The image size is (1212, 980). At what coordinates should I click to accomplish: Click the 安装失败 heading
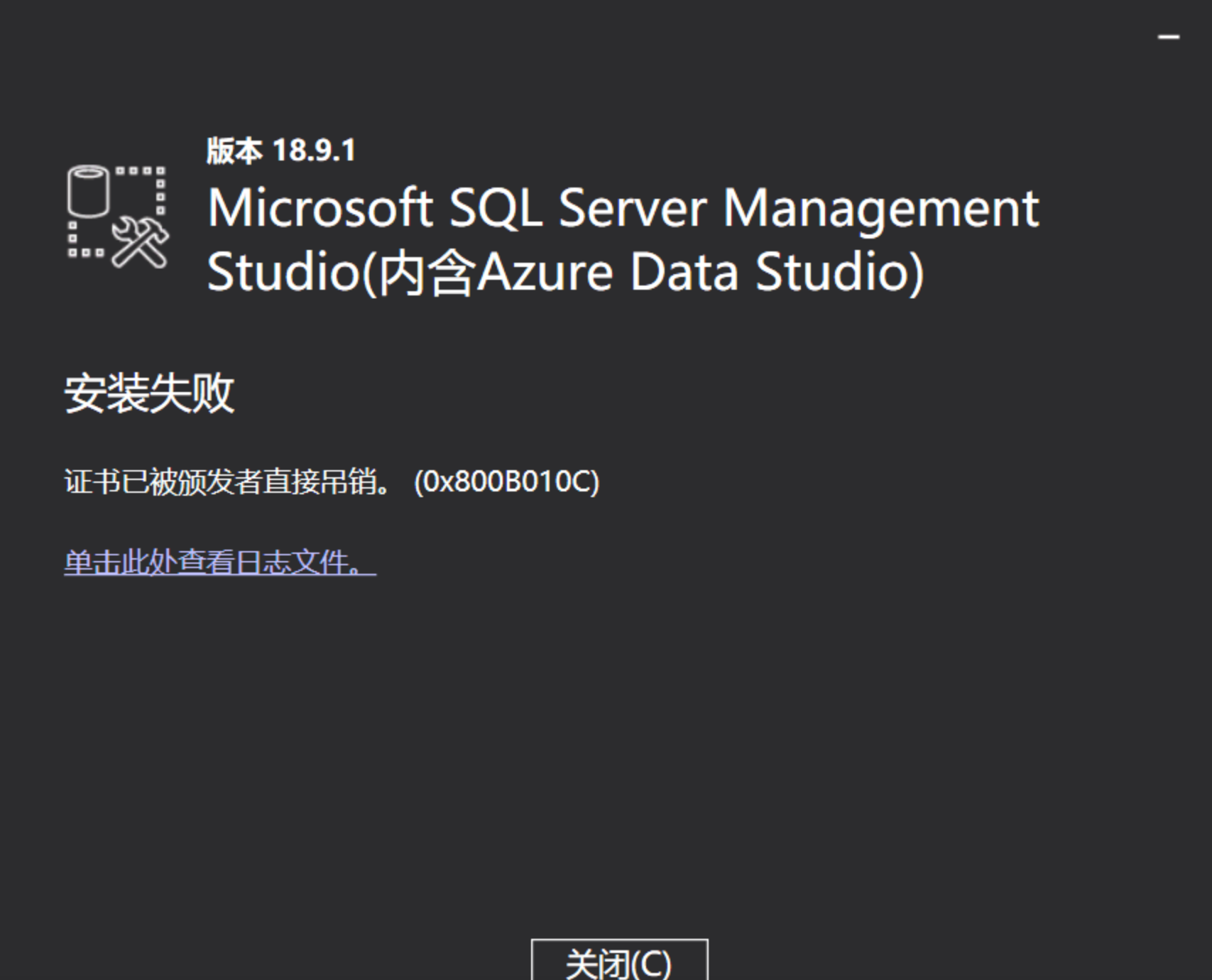click(x=149, y=393)
